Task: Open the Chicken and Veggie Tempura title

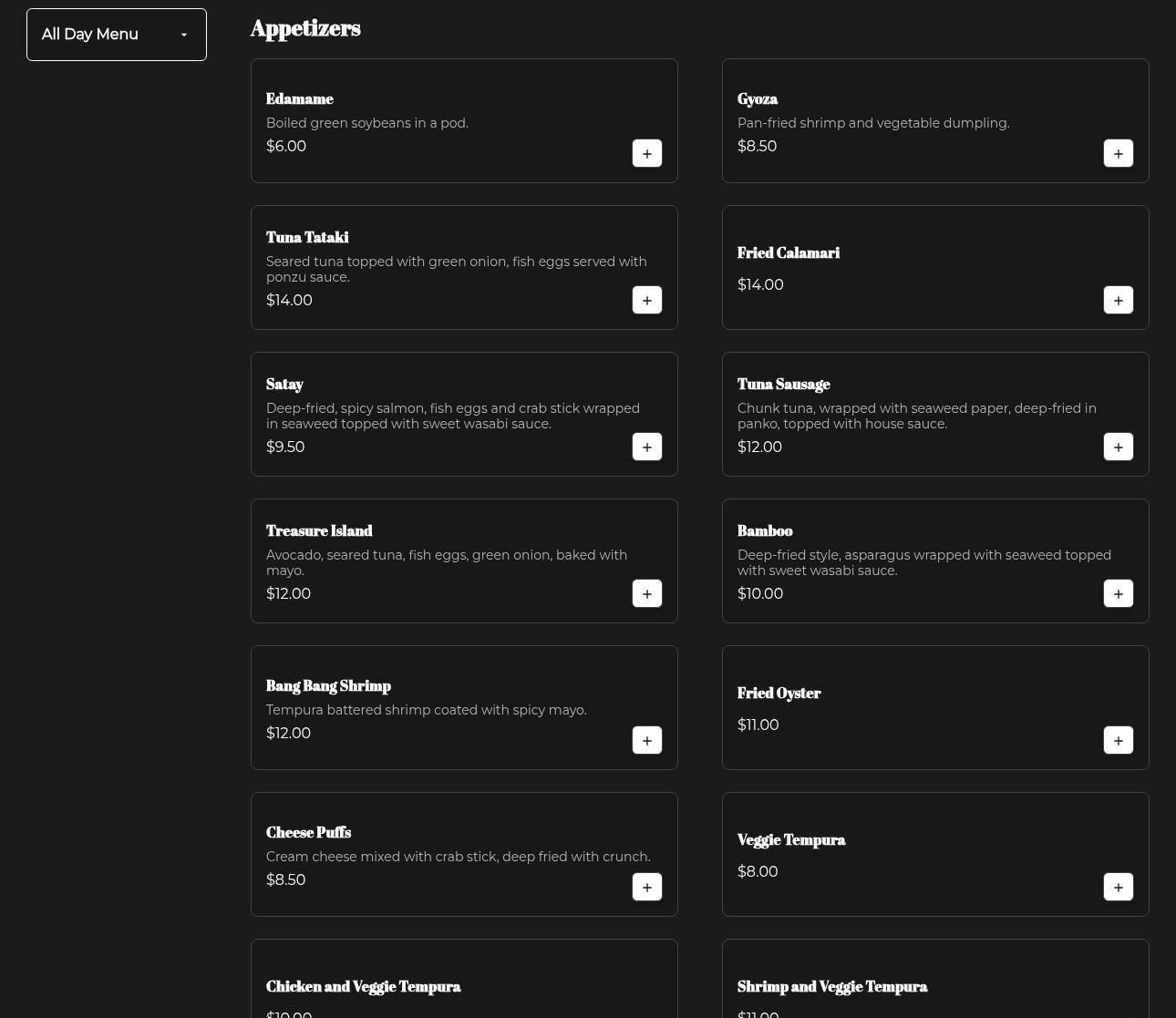Action: click(x=364, y=987)
